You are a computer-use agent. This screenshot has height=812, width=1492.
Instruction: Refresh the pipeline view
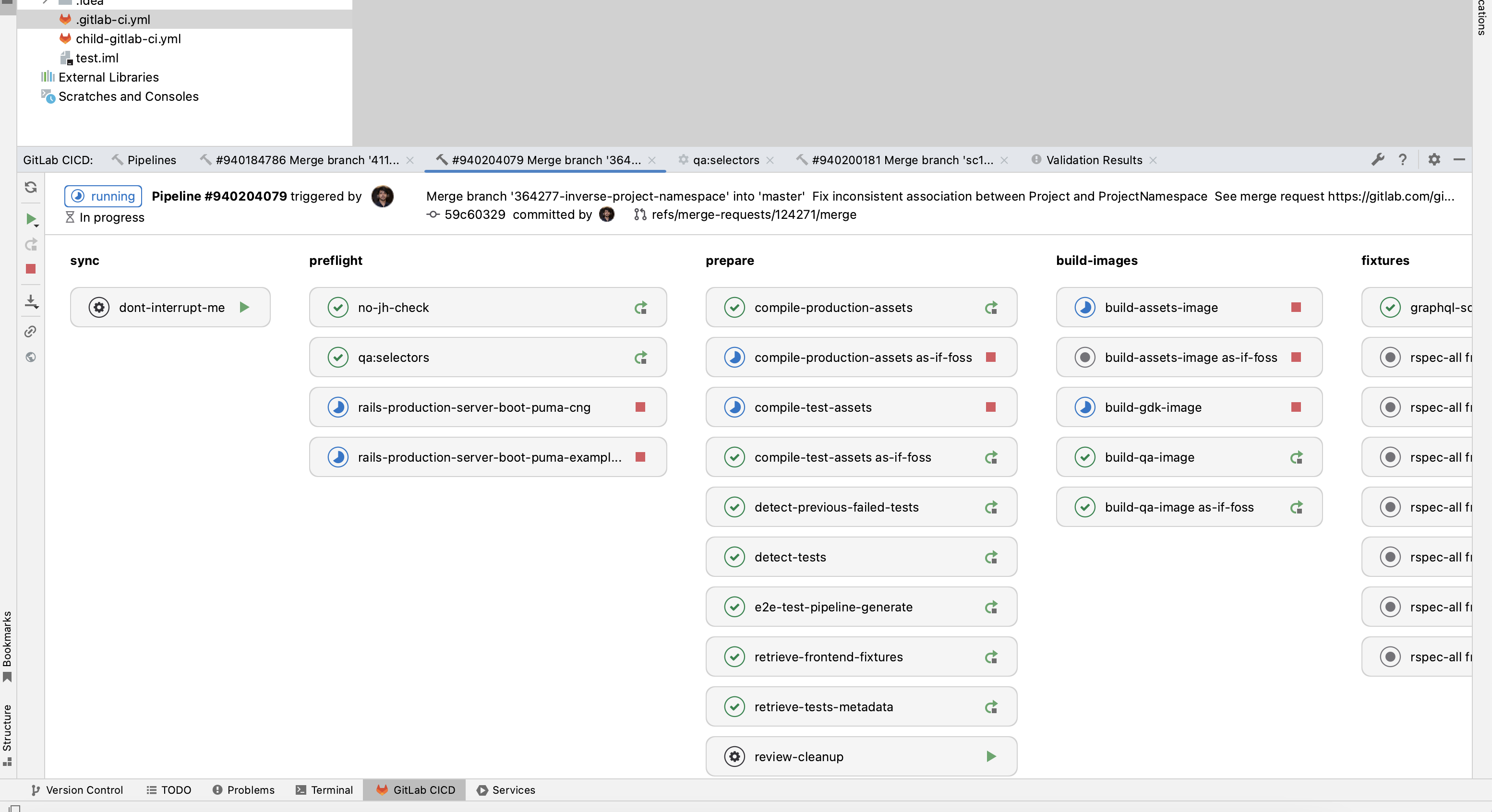click(31, 187)
